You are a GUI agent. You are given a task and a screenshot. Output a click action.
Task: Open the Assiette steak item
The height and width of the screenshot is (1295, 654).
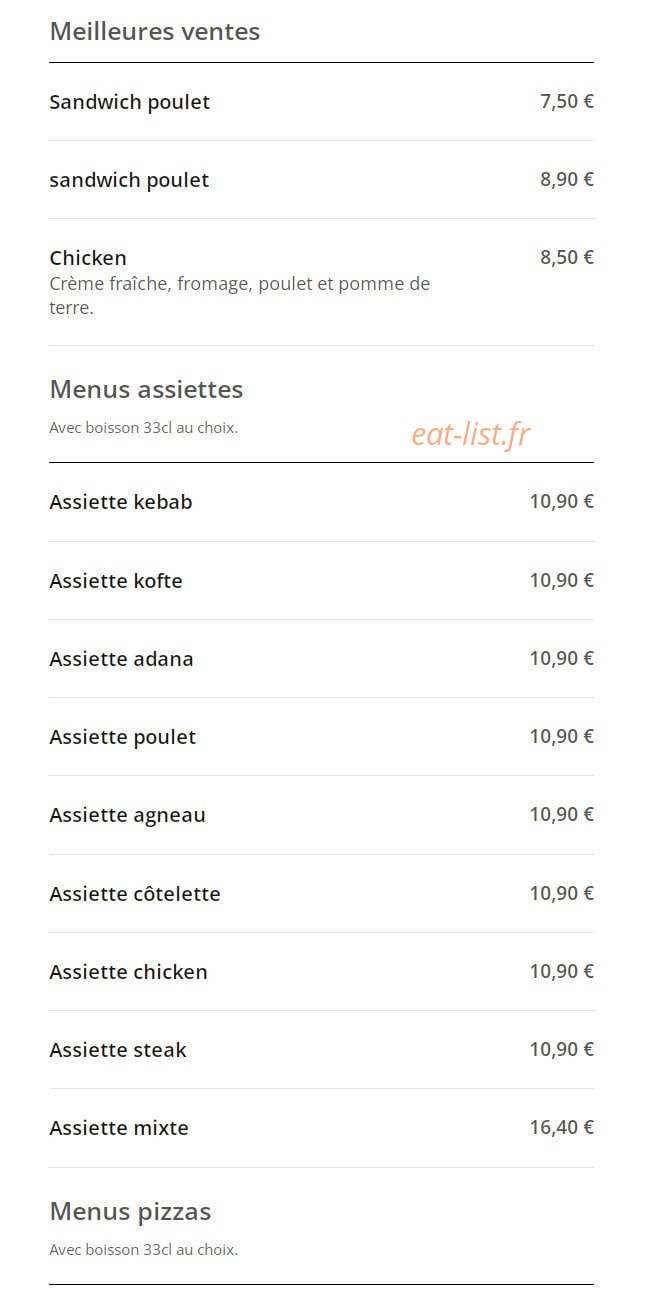tap(321, 1050)
